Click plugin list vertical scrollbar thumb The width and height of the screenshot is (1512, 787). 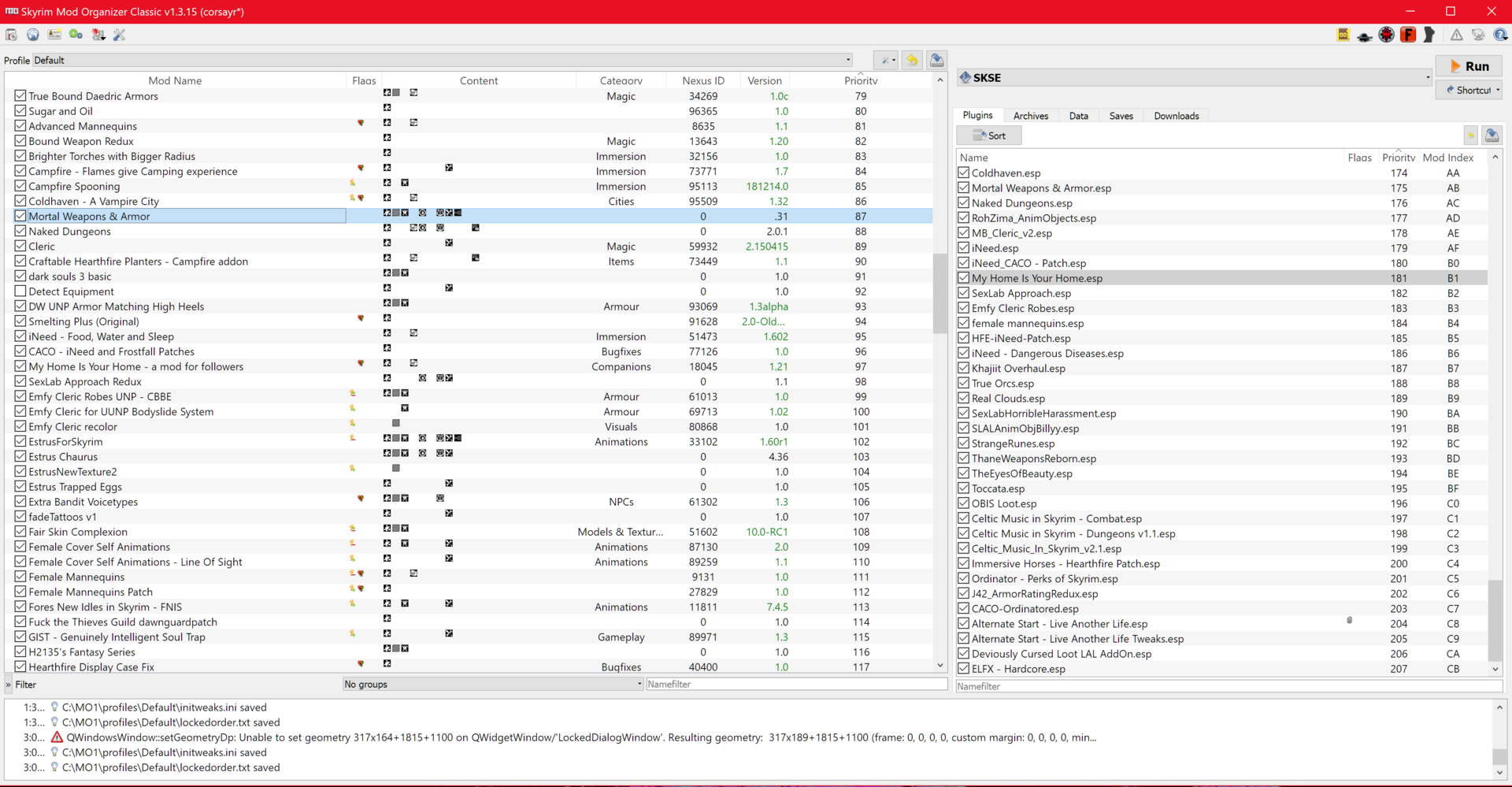coord(1495,620)
